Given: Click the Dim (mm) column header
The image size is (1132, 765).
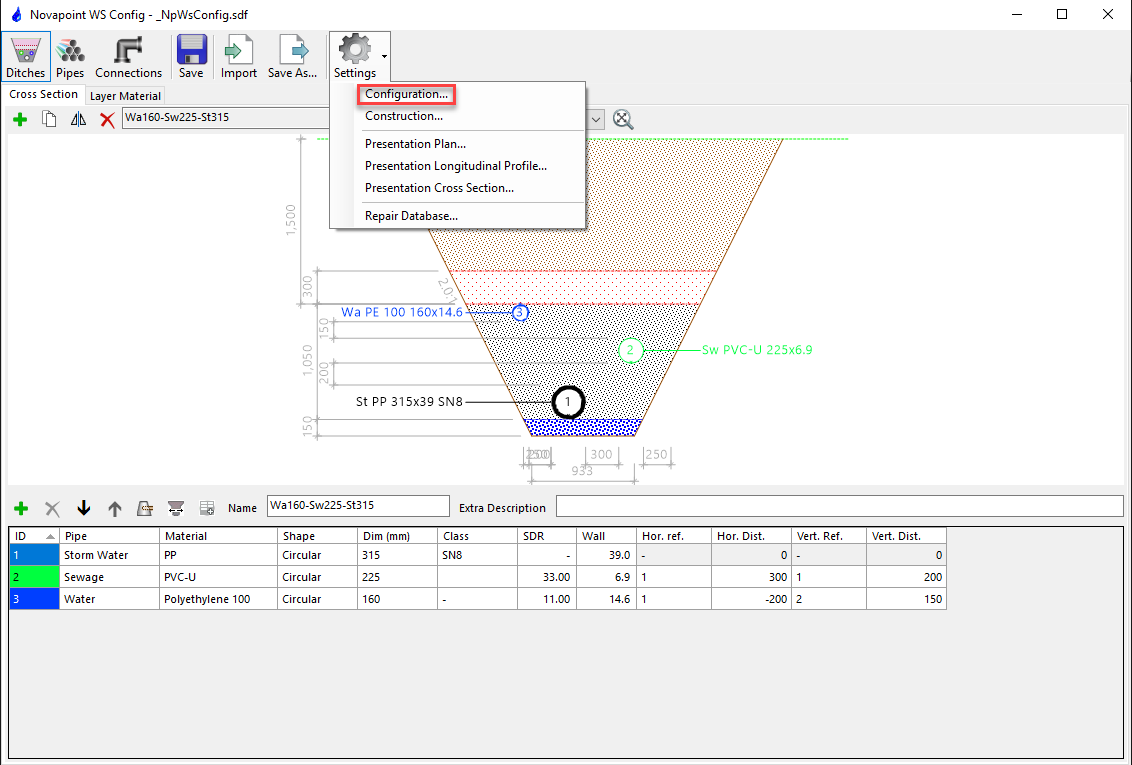Looking at the screenshot, I should (397, 536).
